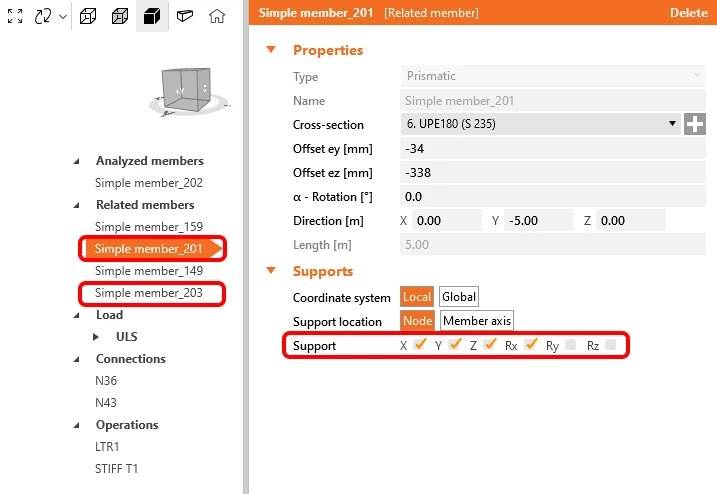Collapse the Properties section
This screenshot has width=717, height=494.
(x=271, y=49)
